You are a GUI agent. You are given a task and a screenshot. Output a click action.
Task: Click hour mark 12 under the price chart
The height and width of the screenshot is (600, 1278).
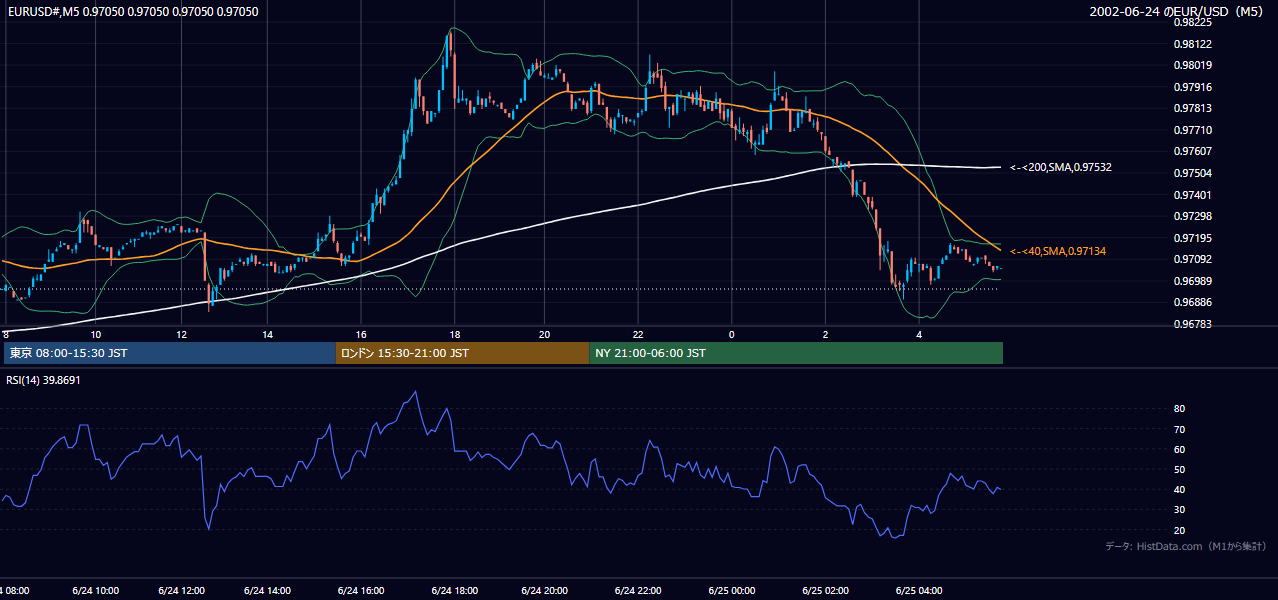coord(182,335)
